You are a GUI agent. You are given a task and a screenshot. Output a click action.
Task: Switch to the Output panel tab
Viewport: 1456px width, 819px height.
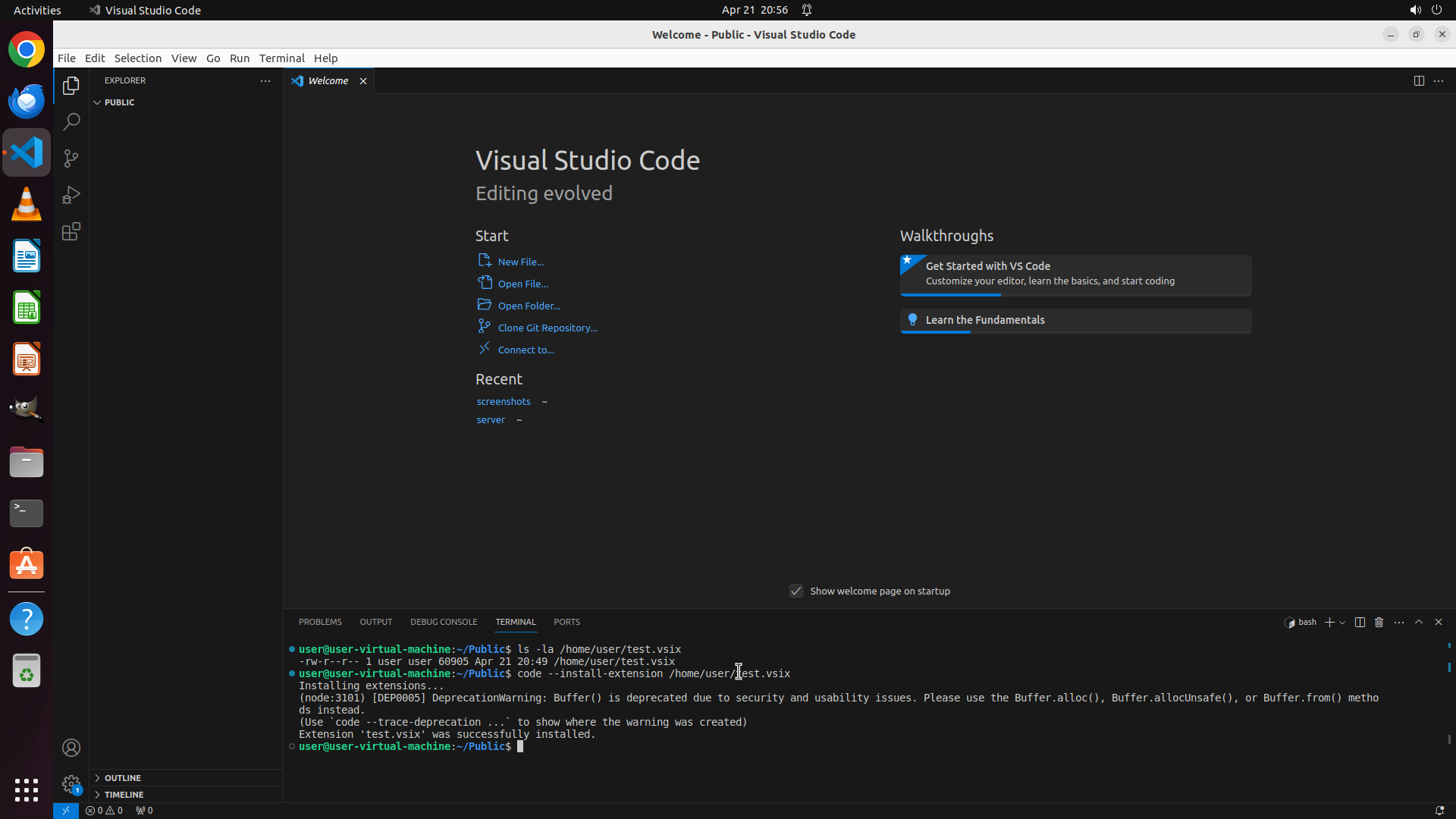tap(375, 622)
